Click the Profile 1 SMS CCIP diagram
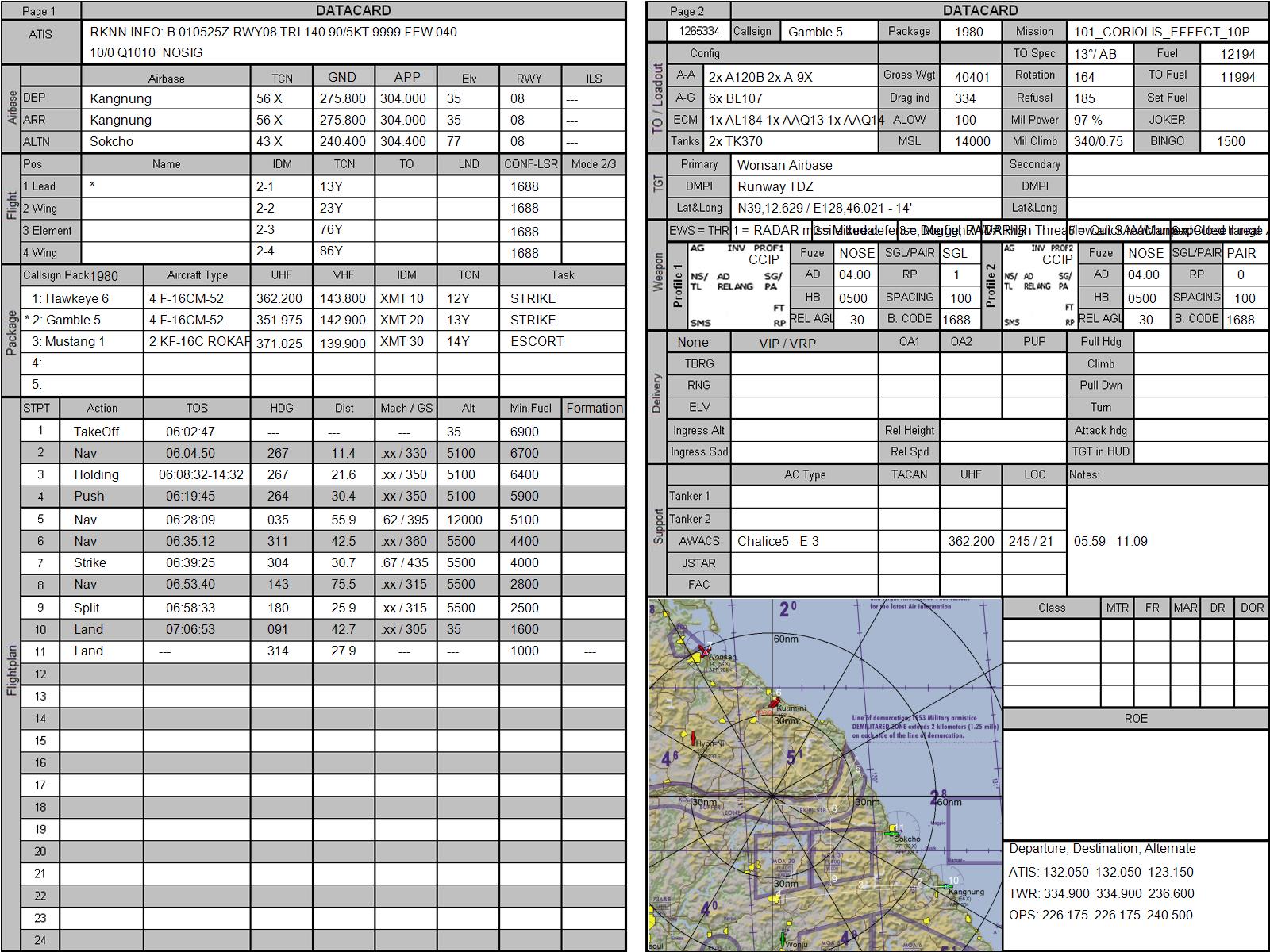 (737, 286)
